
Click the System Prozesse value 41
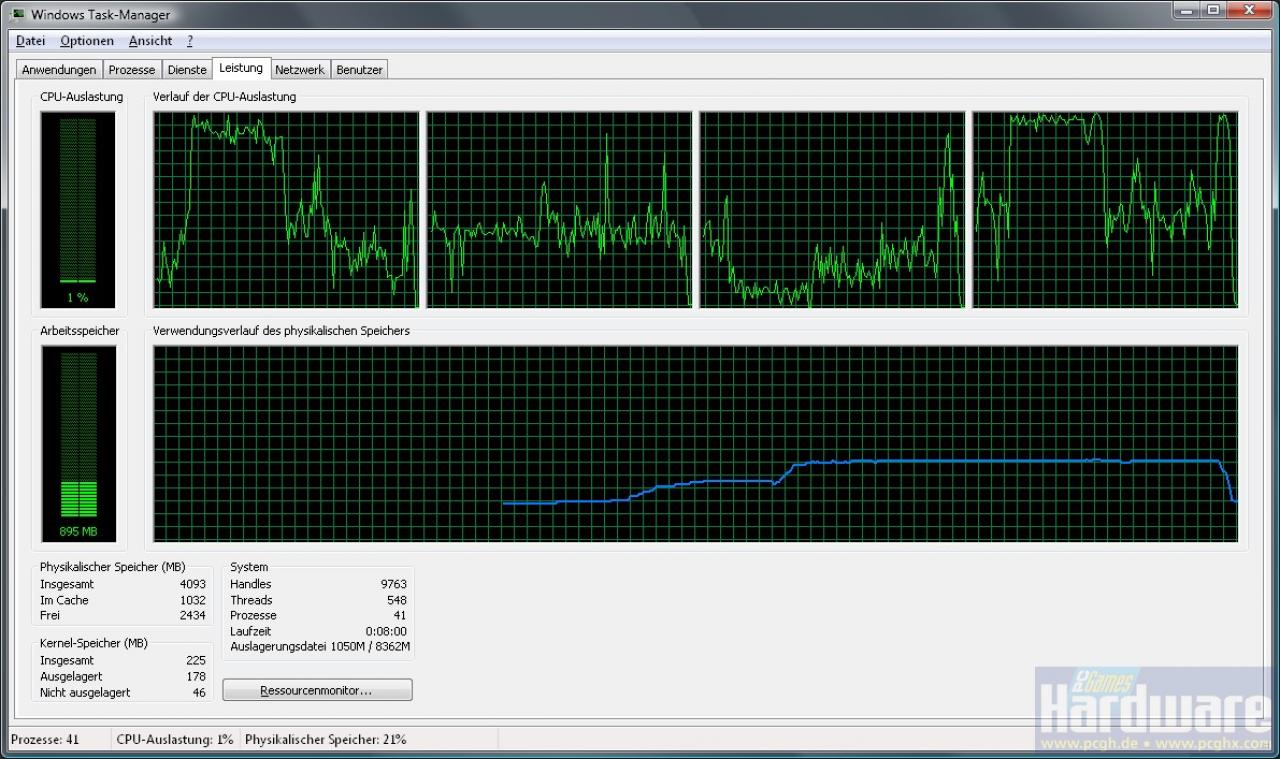[400, 615]
